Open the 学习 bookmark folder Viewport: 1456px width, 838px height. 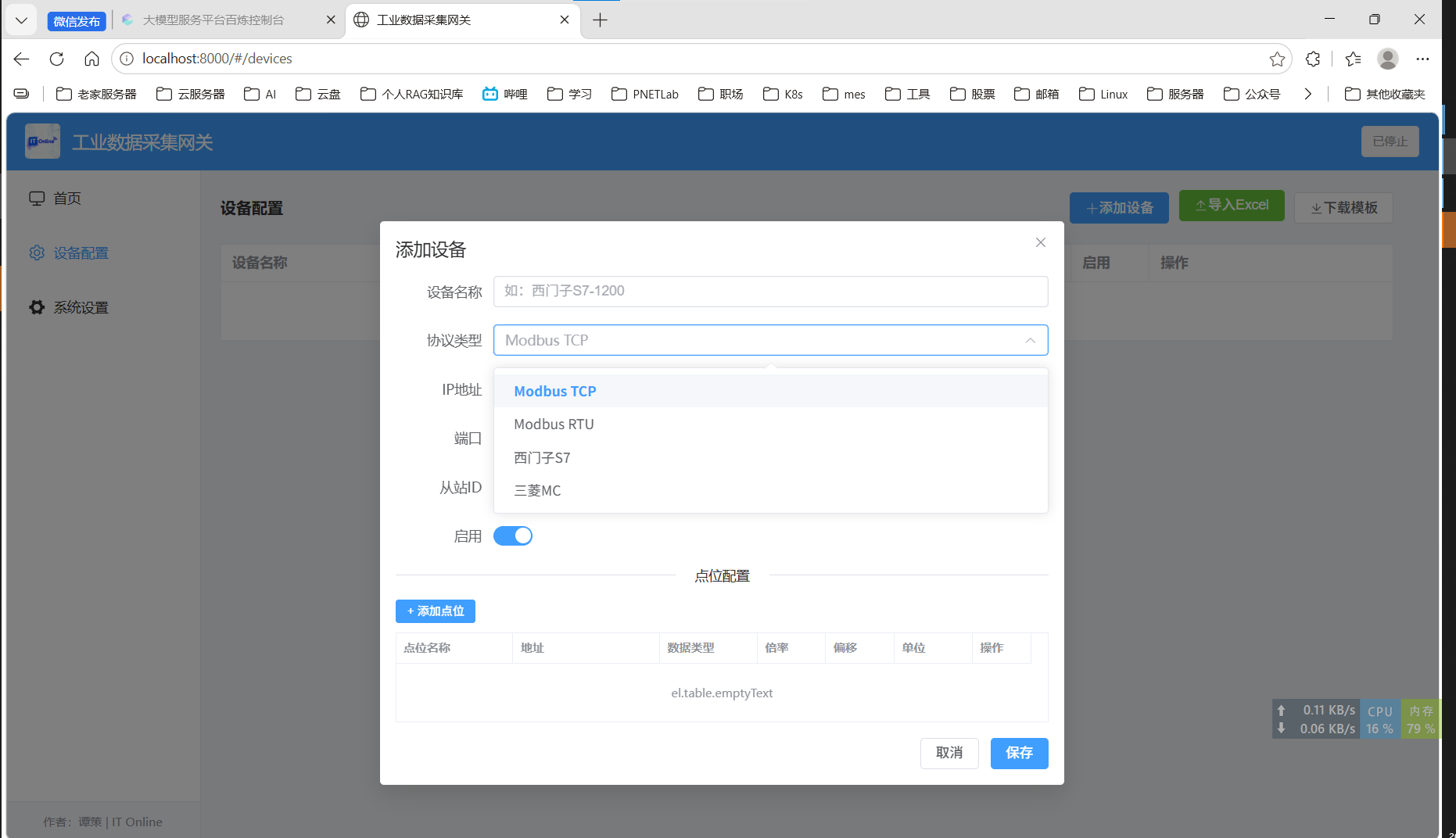[x=569, y=94]
